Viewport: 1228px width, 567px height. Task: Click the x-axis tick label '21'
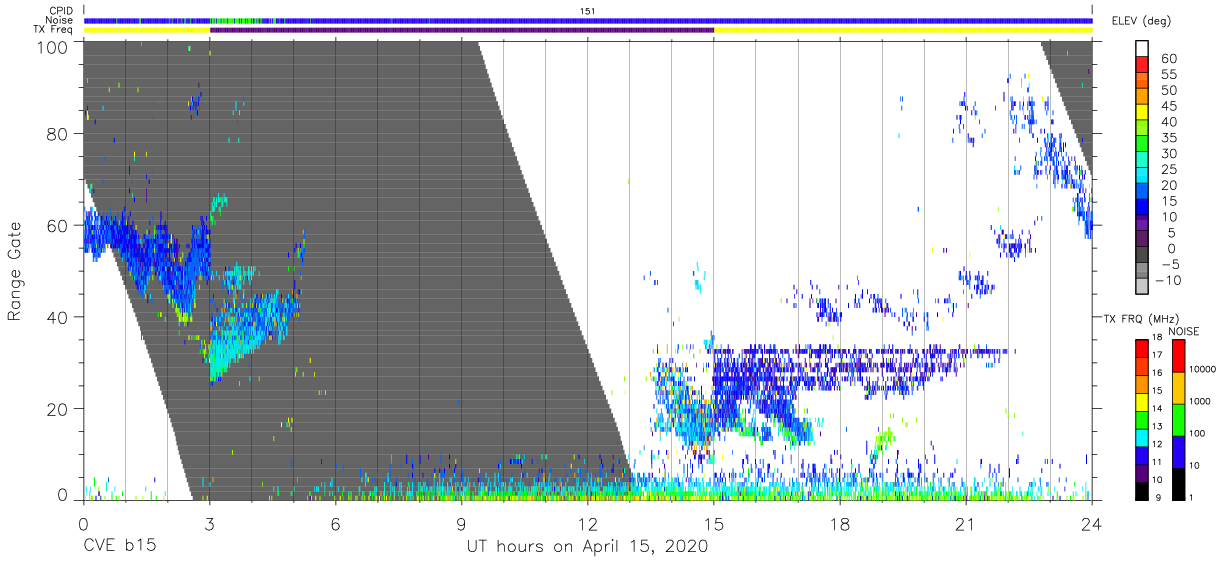coord(965,523)
